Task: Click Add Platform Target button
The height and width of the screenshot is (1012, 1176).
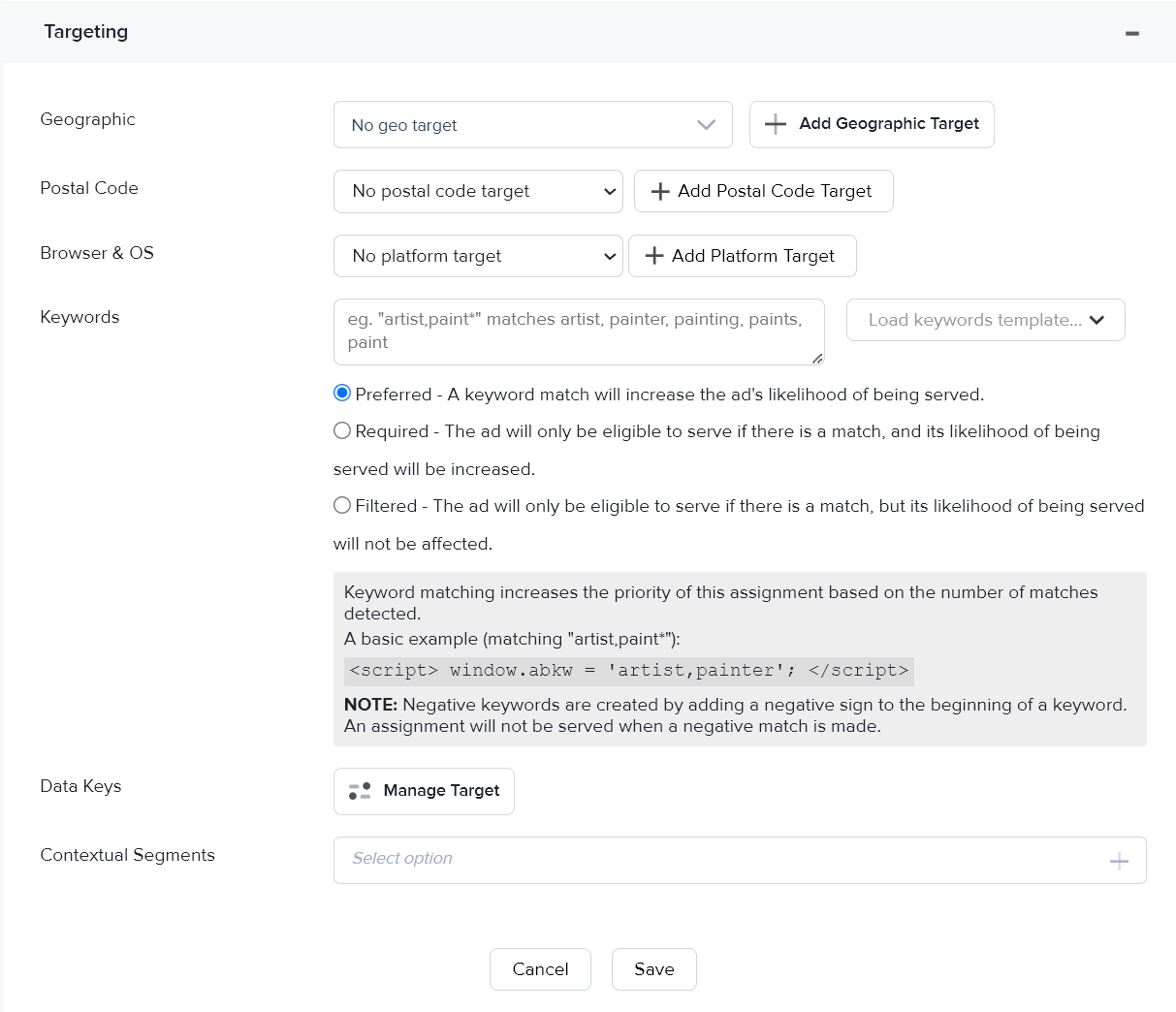Action: [742, 256]
